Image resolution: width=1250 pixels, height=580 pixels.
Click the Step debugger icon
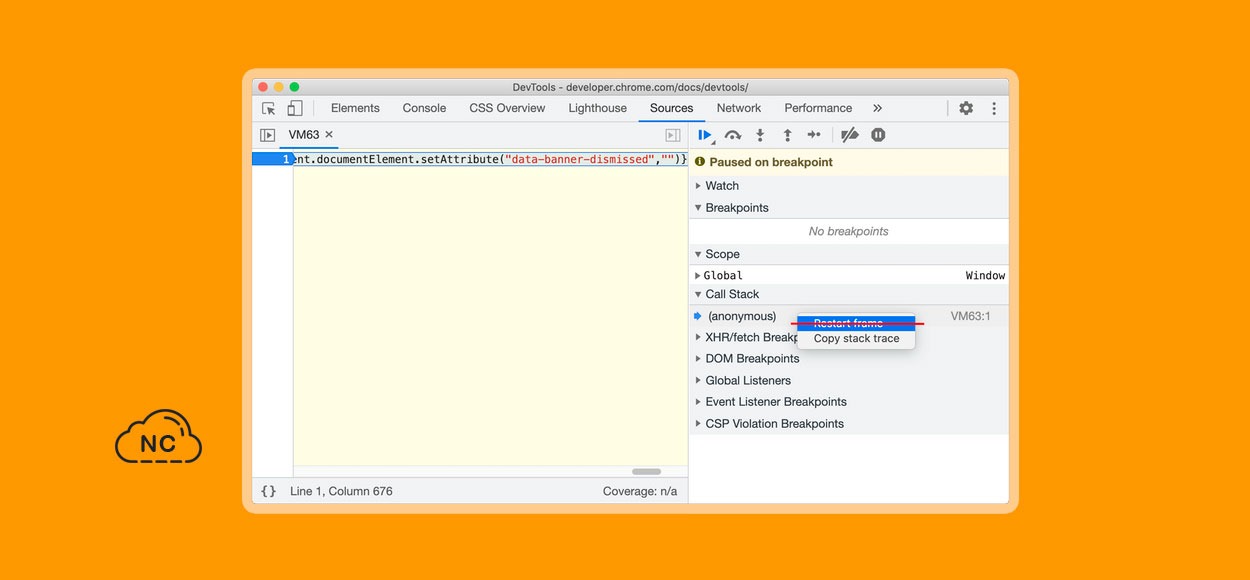(x=814, y=135)
